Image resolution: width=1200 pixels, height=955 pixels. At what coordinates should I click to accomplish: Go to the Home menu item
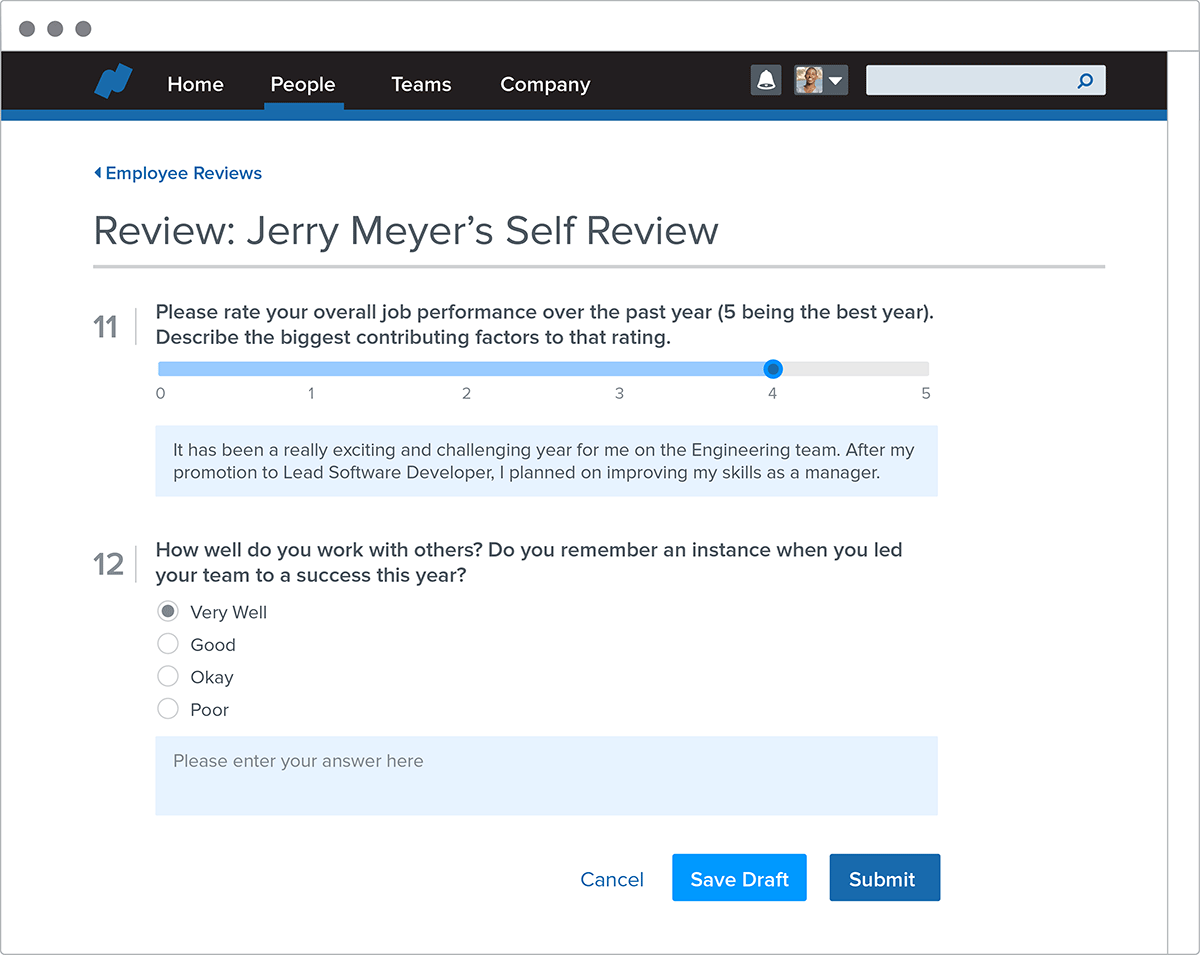coord(195,85)
